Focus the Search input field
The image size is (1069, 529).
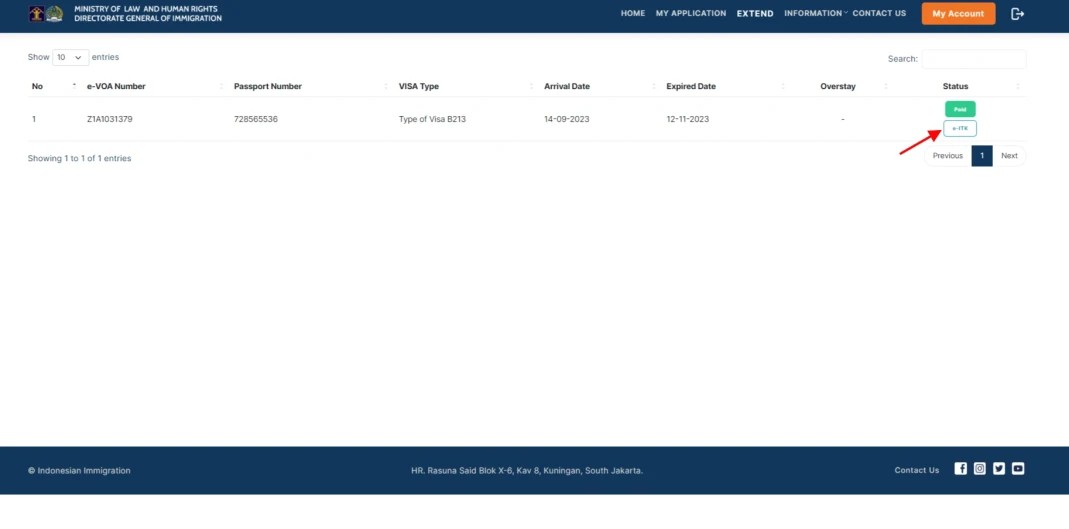974,59
